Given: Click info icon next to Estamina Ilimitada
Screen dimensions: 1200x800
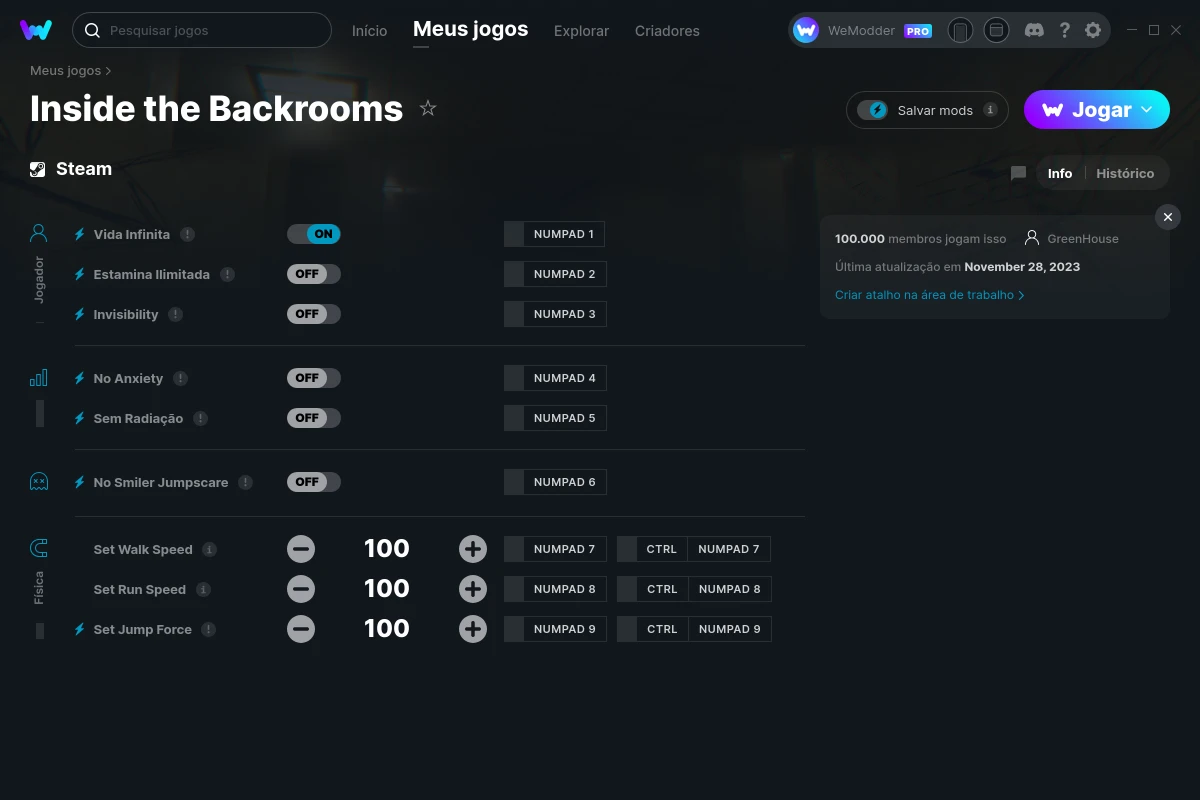Looking at the screenshot, I should (227, 274).
